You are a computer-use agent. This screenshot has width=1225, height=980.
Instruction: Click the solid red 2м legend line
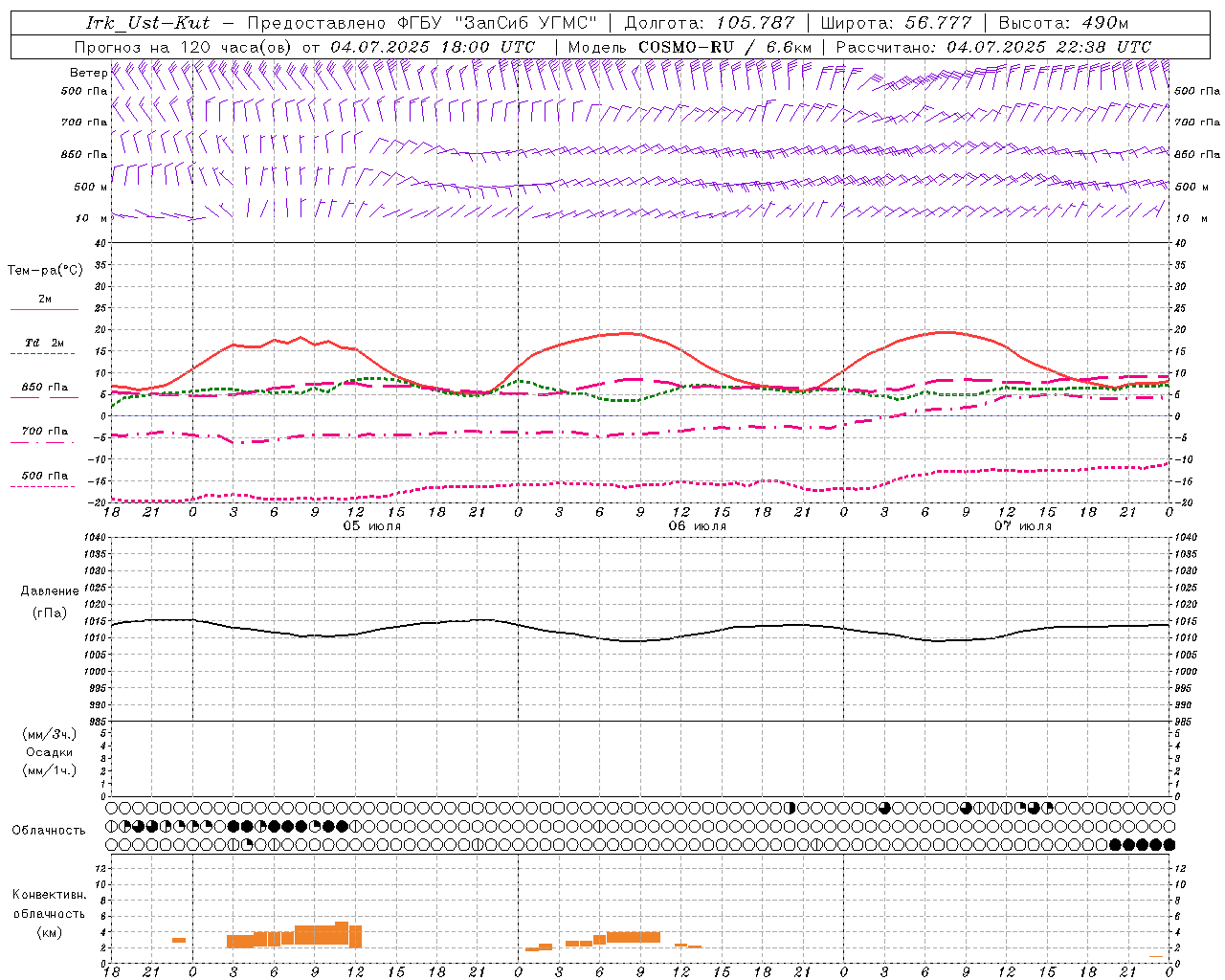click(44, 310)
